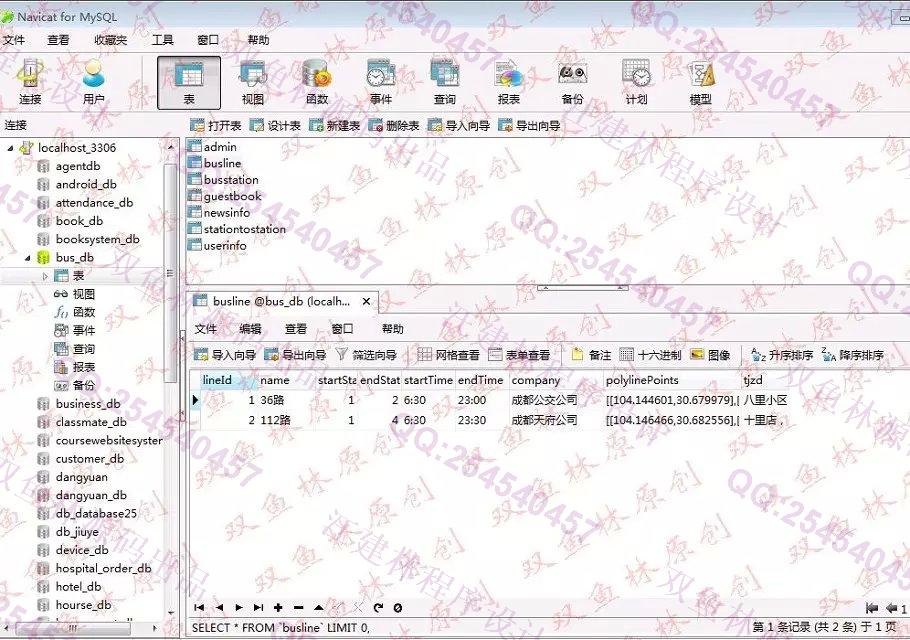
Task: Select the hospital_order_db database
Action: (x=95, y=569)
